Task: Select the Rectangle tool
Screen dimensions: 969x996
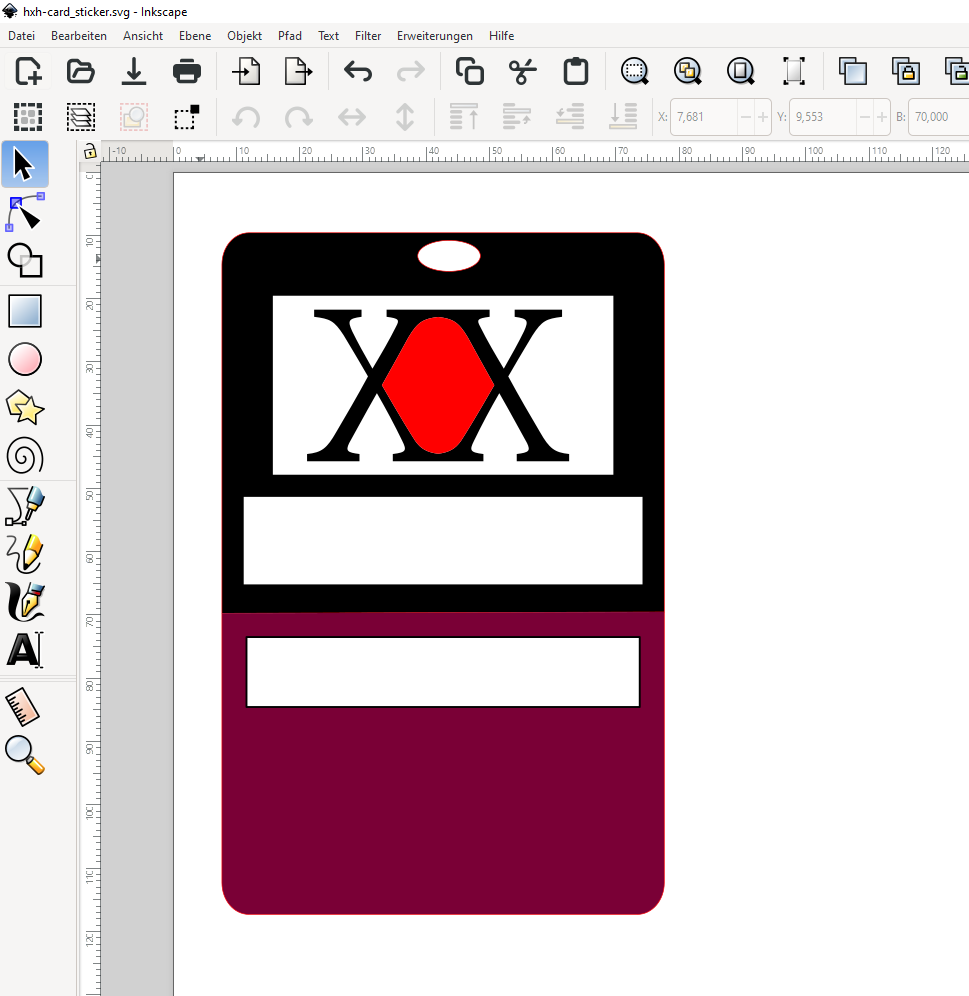Action: point(25,311)
